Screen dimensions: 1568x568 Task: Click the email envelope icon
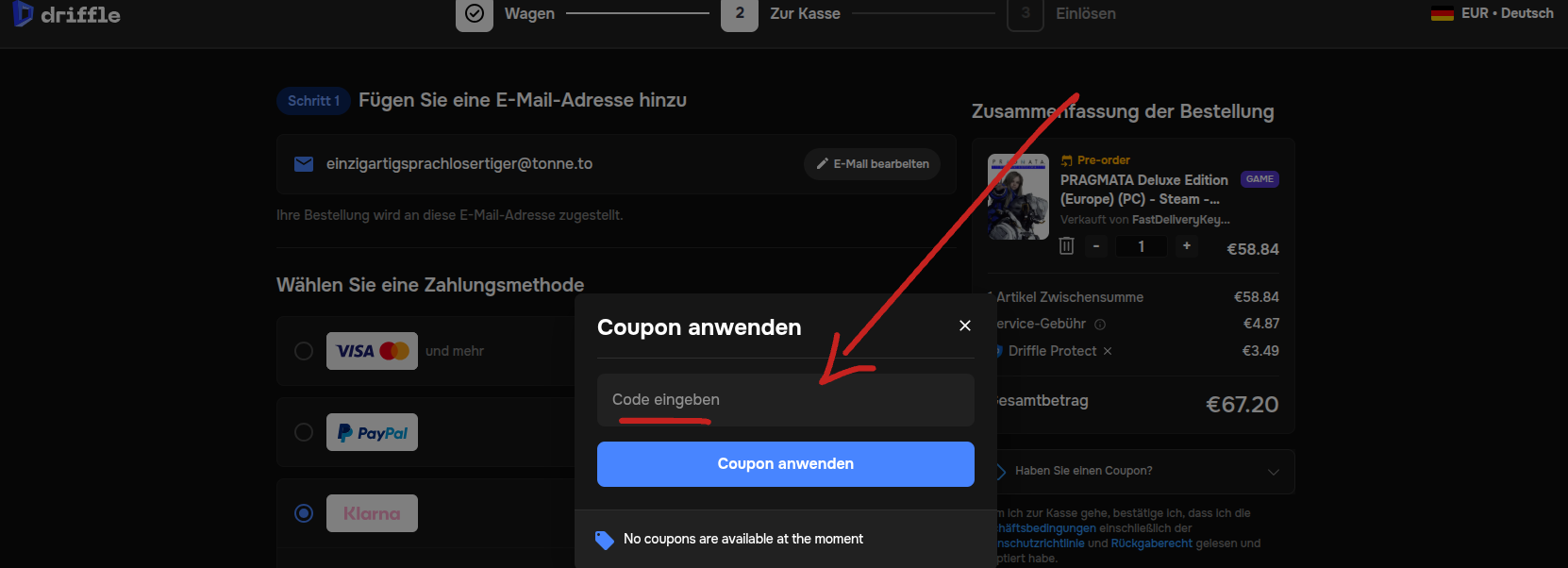pyautogui.click(x=304, y=164)
